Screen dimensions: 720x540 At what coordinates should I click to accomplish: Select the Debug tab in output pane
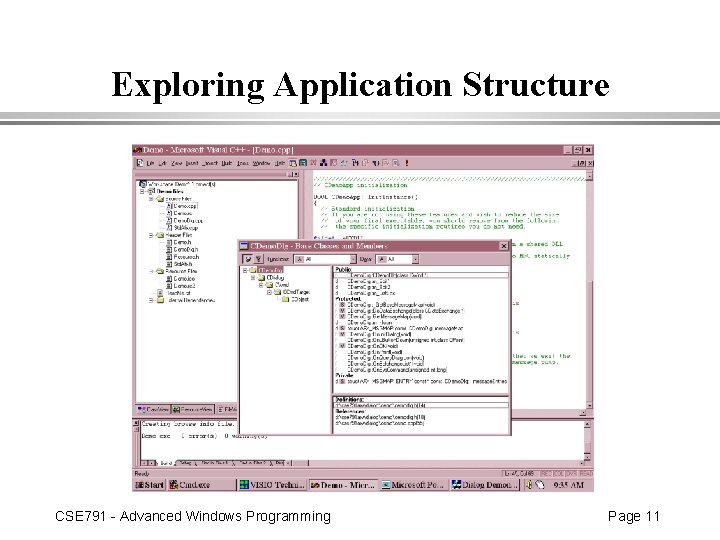point(186,463)
